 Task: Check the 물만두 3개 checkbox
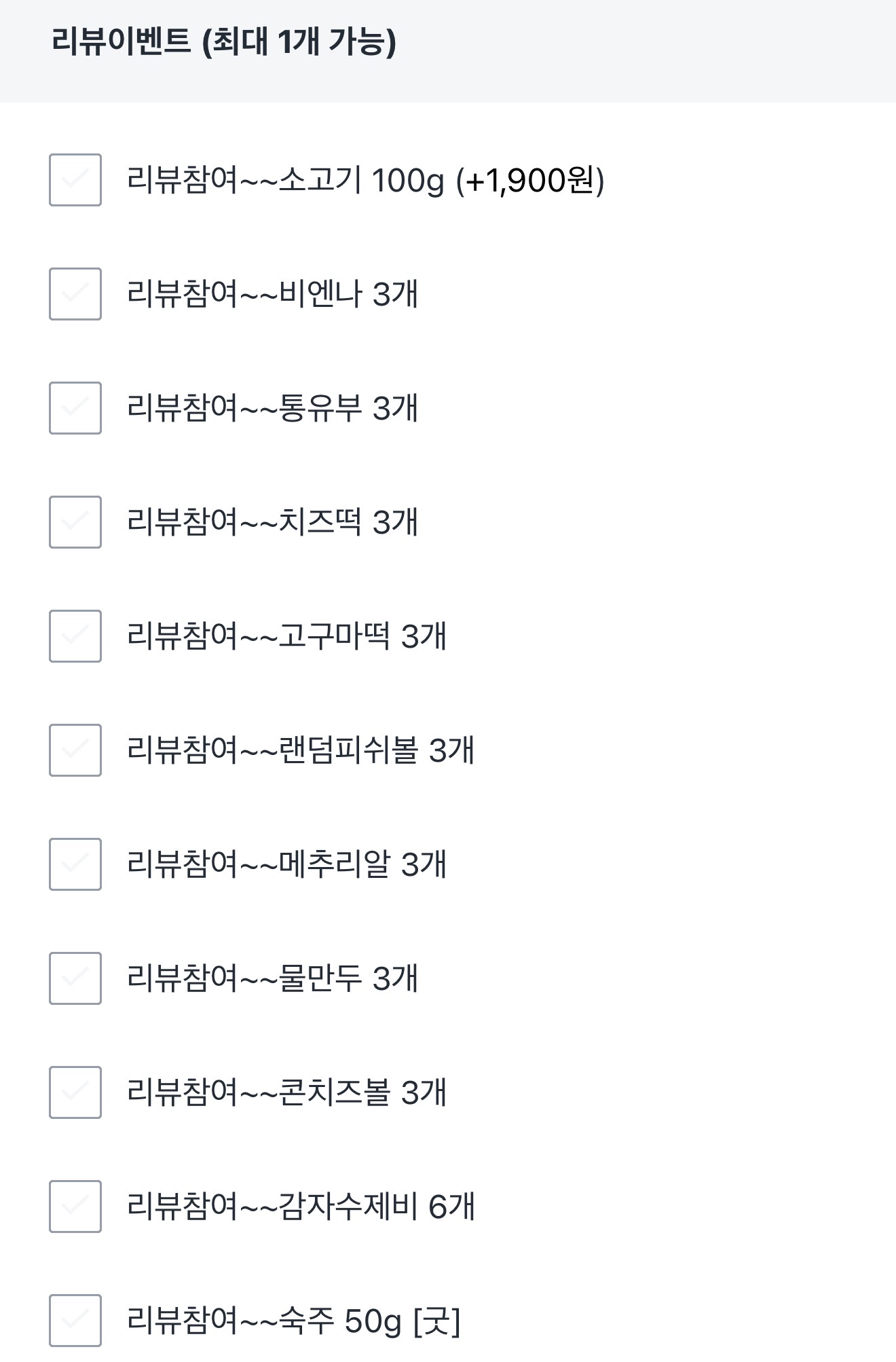[75, 978]
